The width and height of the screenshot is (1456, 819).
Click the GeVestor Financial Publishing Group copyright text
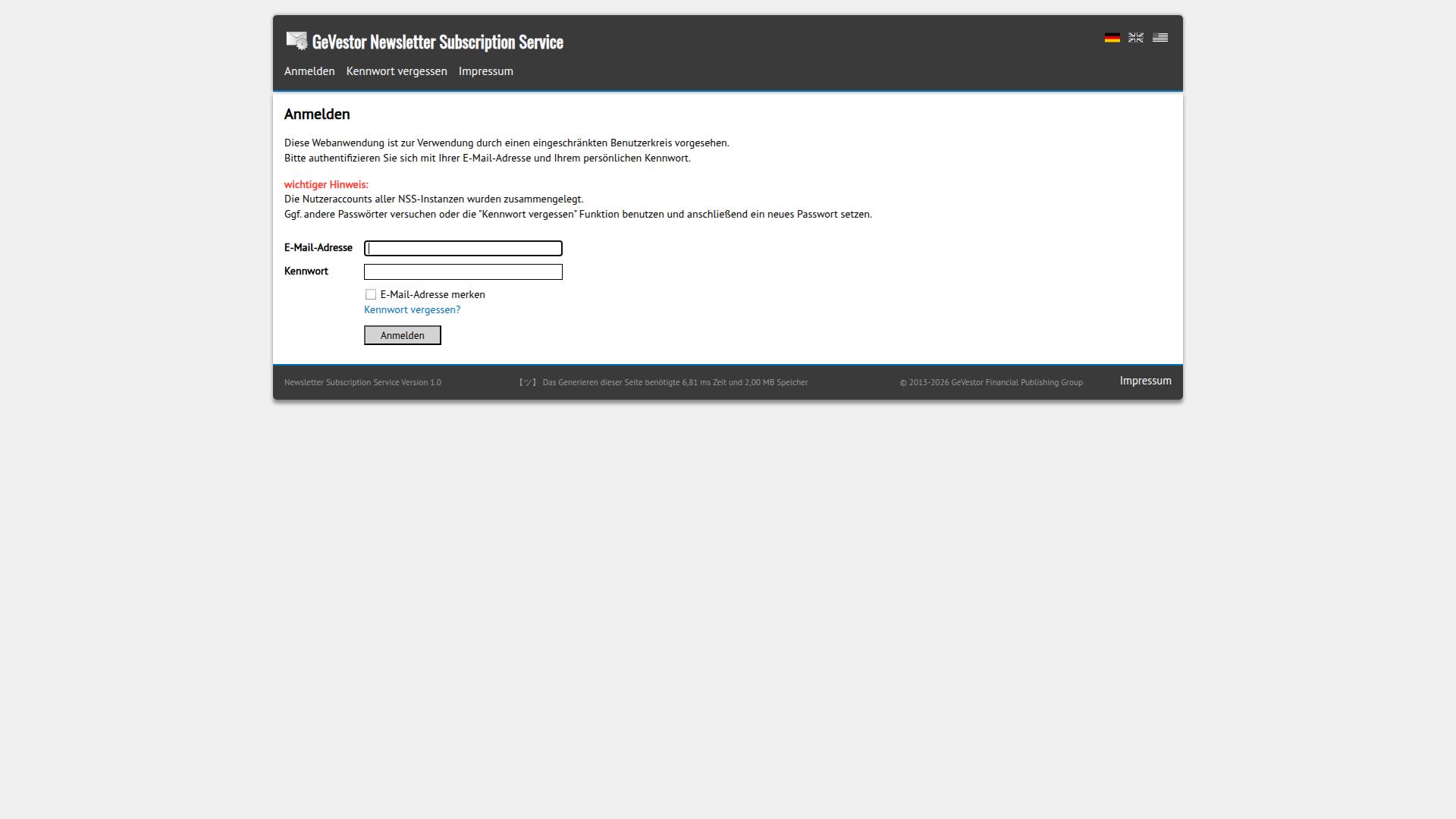tap(990, 382)
